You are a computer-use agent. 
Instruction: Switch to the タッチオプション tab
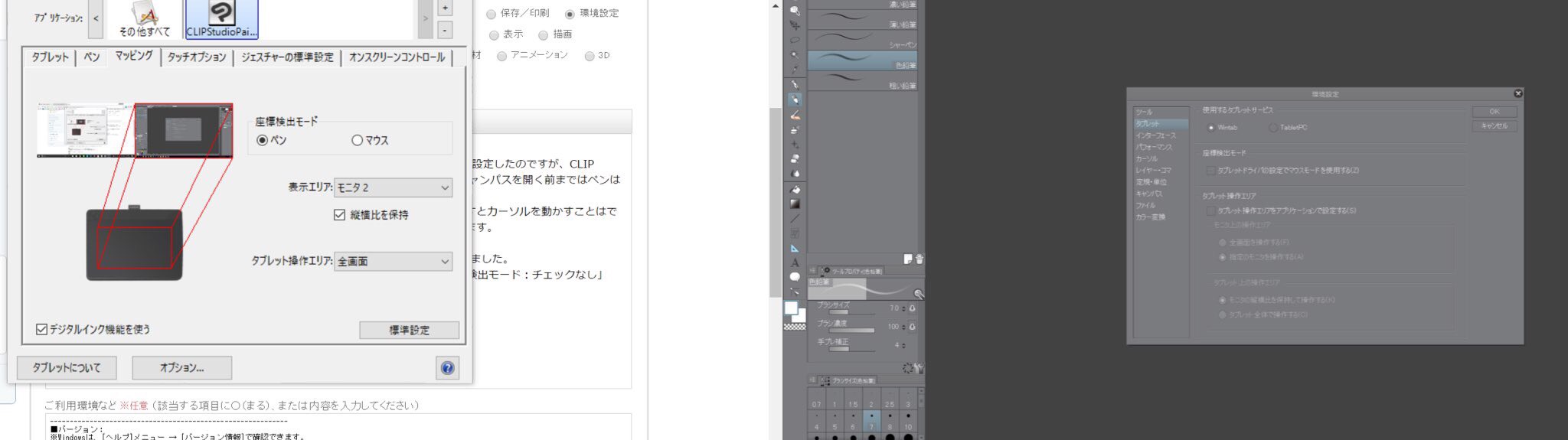197,57
